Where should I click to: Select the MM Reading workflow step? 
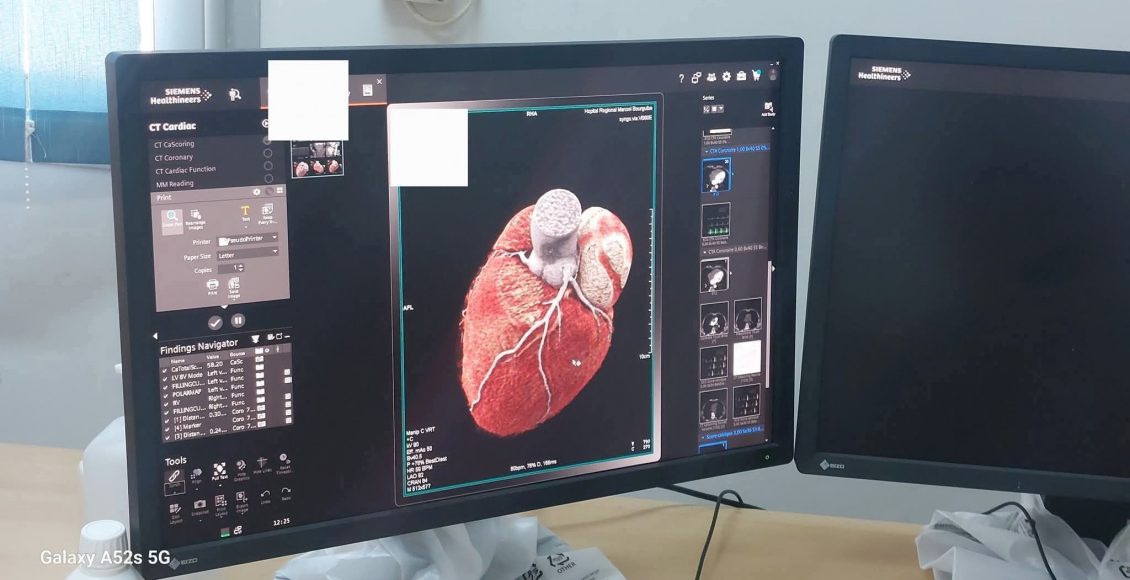point(174,183)
